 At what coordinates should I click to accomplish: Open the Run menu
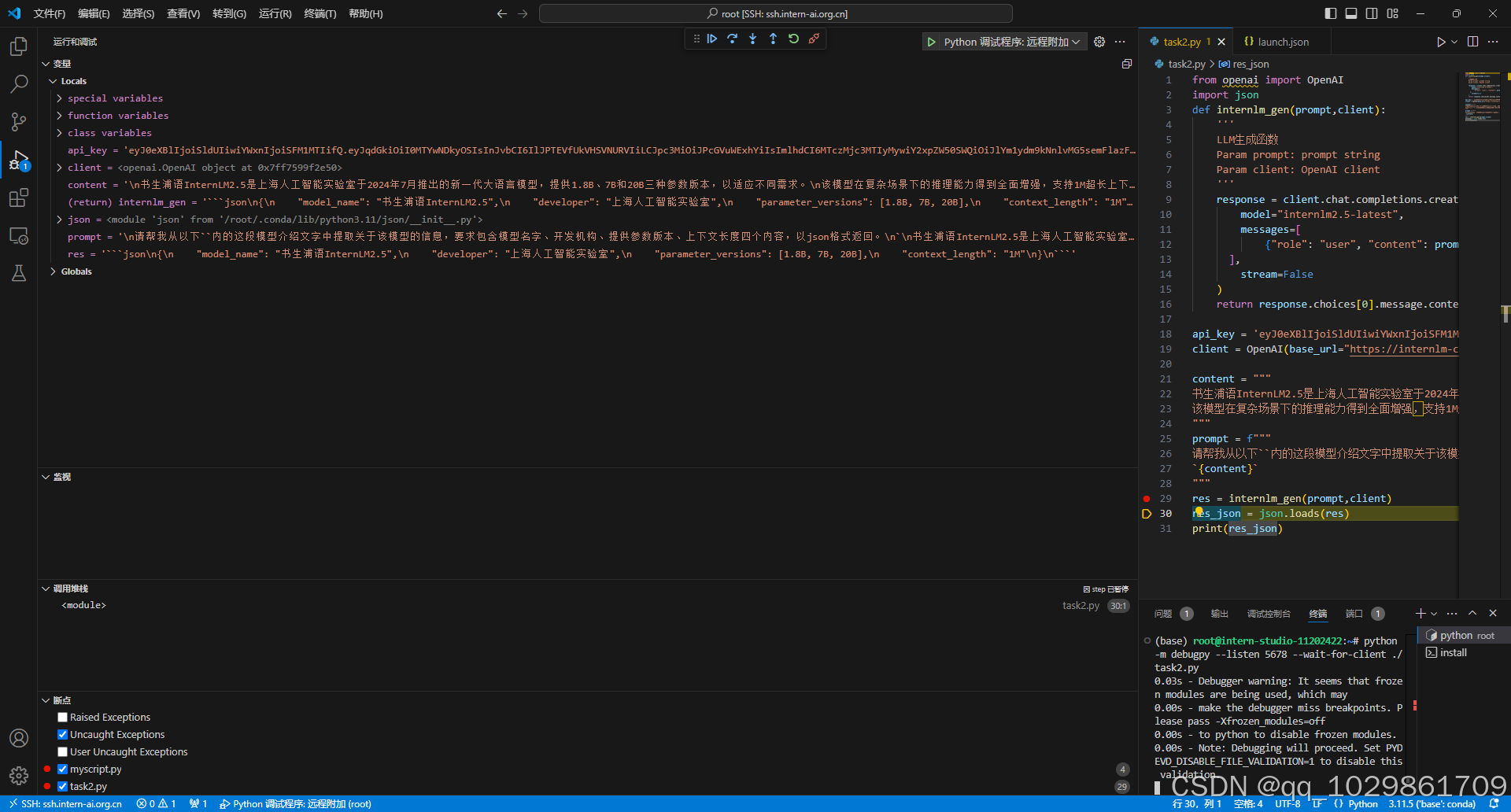coord(275,13)
